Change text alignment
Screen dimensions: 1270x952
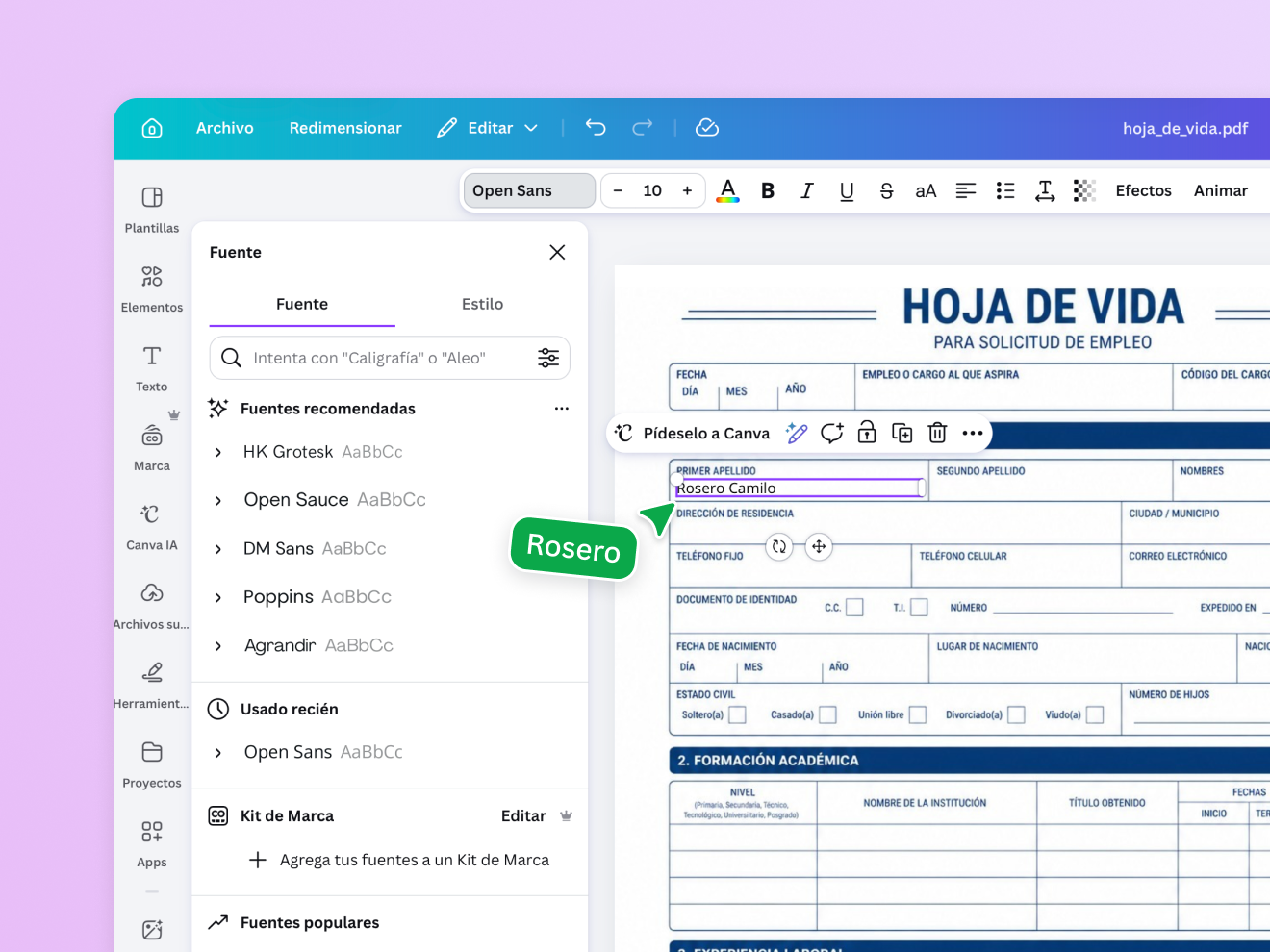coord(966,190)
